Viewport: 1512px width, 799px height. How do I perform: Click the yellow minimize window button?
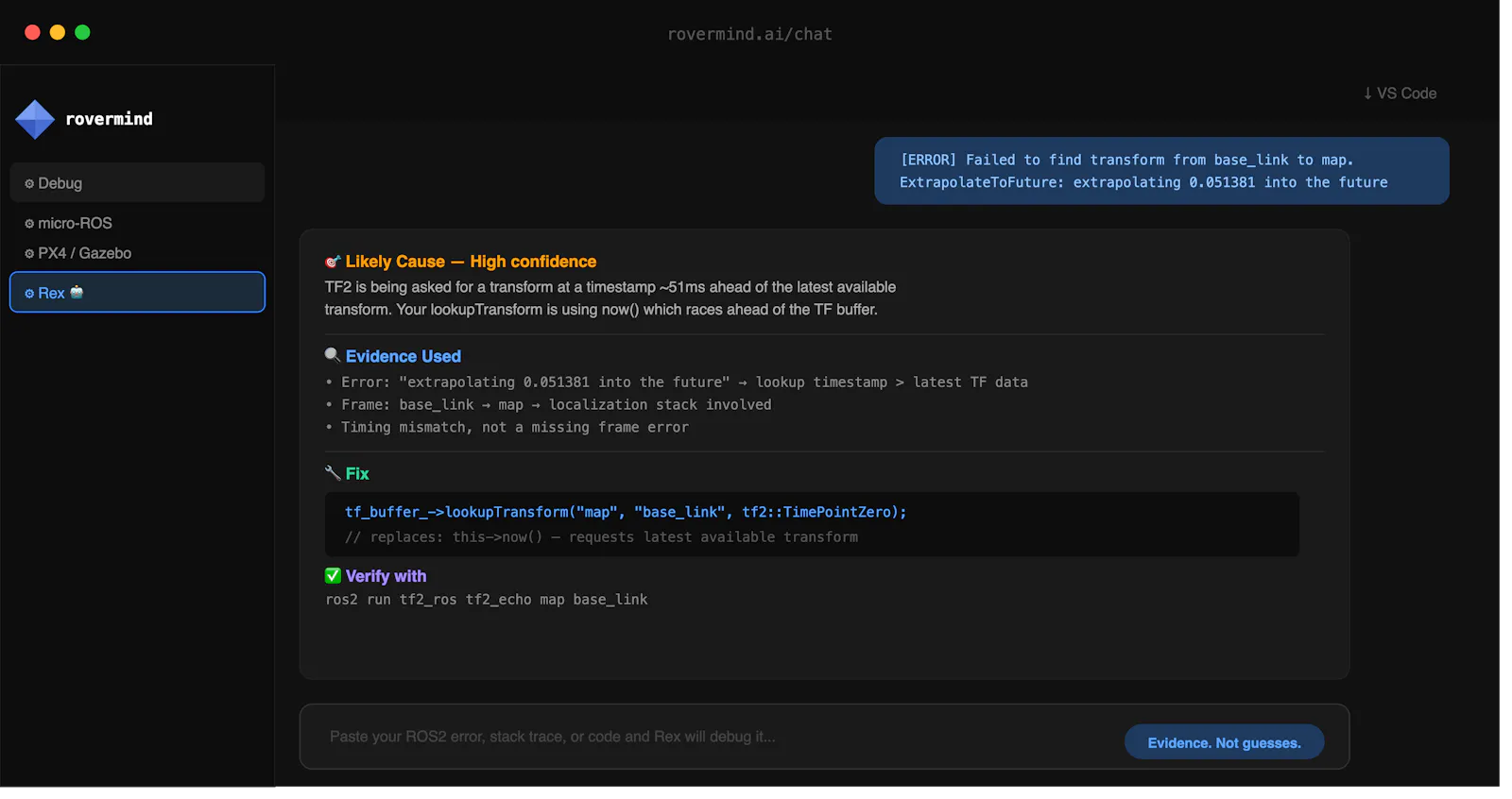tap(58, 32)
